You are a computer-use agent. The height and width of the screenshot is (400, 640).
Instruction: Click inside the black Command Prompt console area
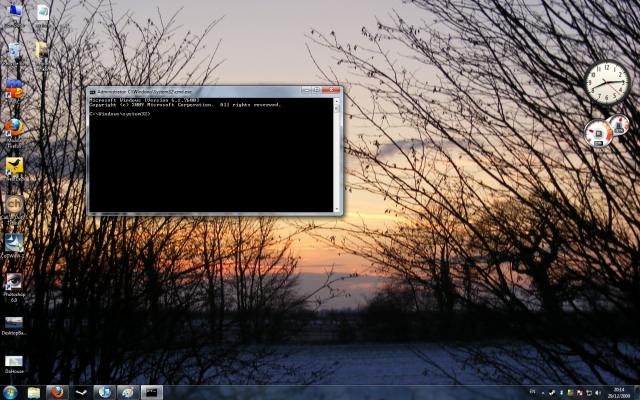click(210, 160)
